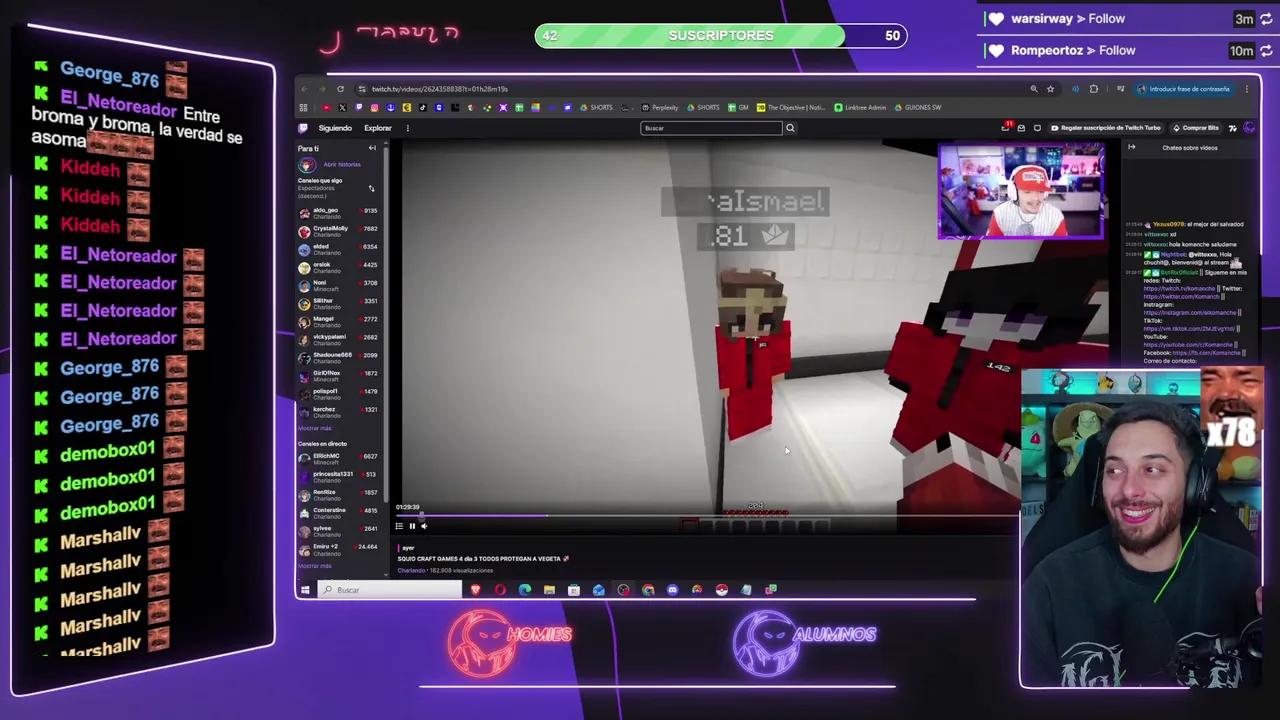1280x720 pixels.
Task: Collapse the video chat panel arrow
Action: tap(1132, 147)
